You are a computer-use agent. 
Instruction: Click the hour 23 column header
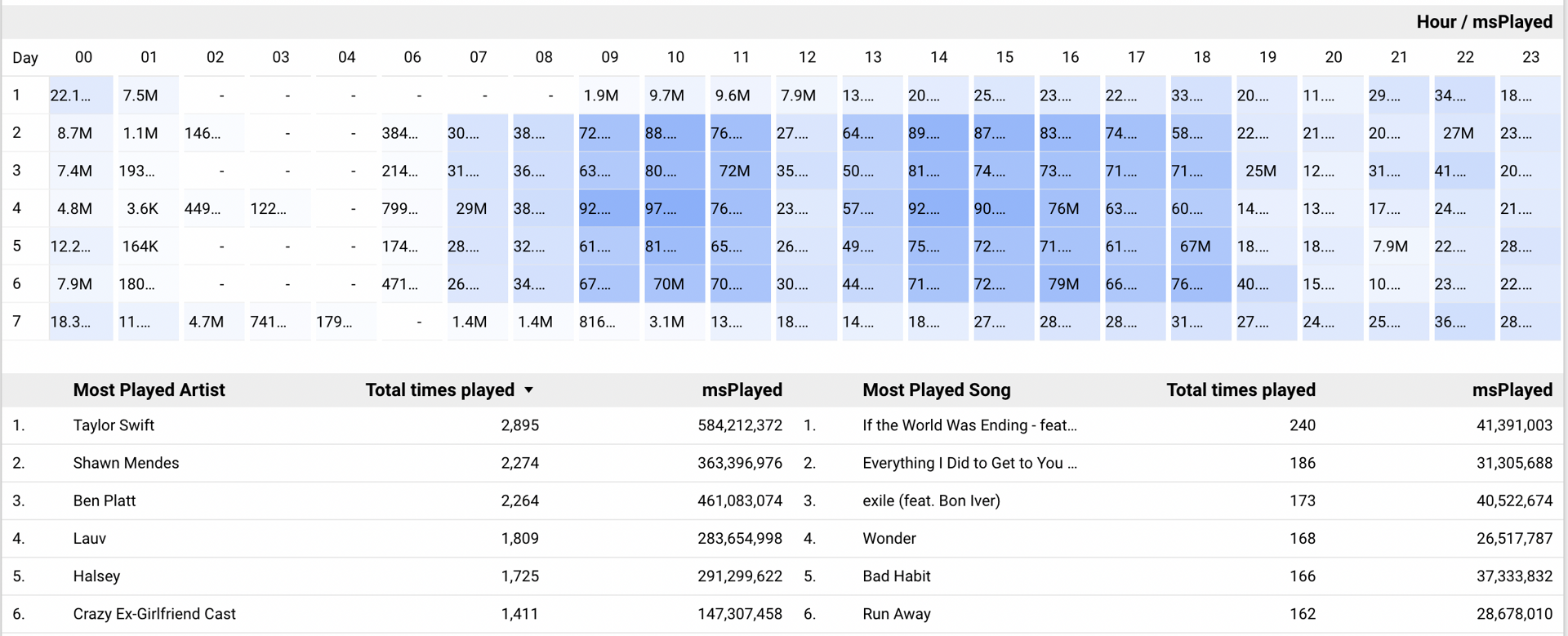tap(1530, 57)
